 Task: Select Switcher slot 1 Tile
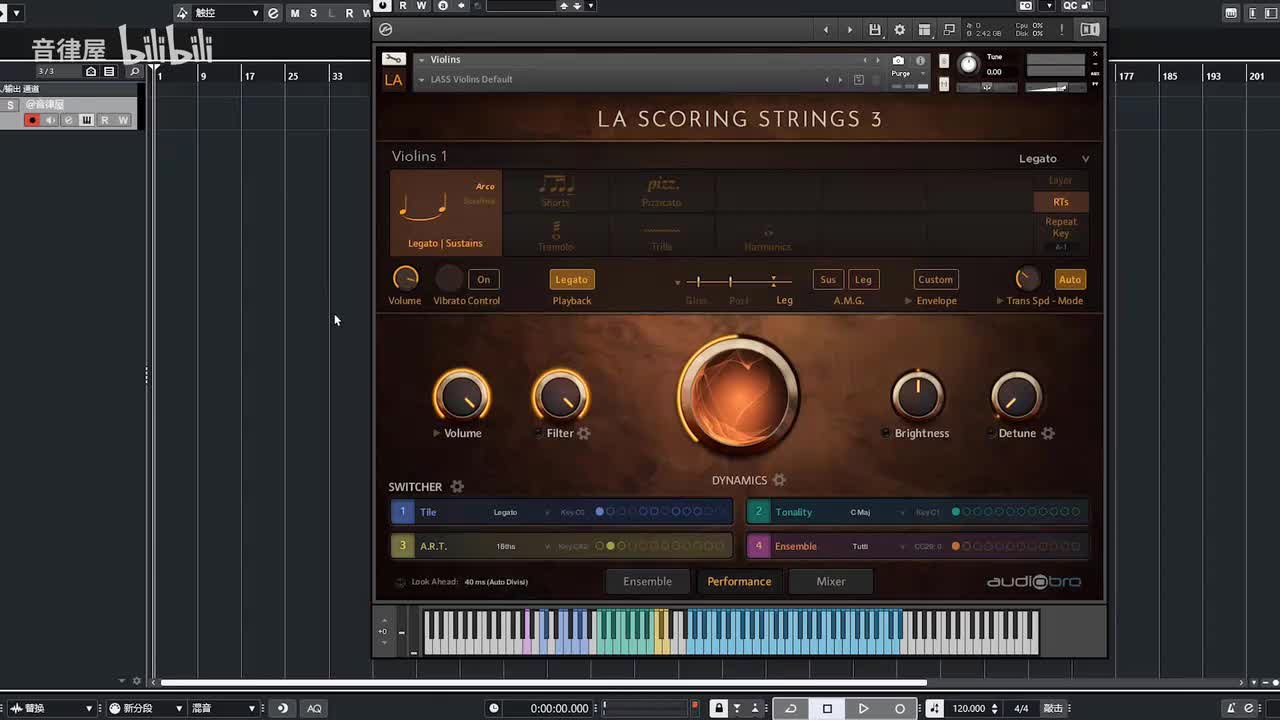click(x=403, y=512)
